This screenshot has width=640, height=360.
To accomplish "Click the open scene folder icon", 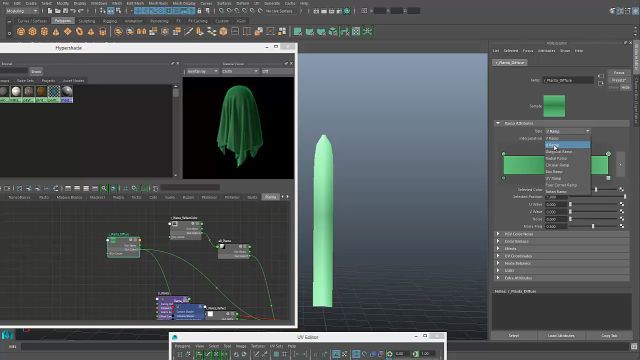I will click(x=58, y=11).
